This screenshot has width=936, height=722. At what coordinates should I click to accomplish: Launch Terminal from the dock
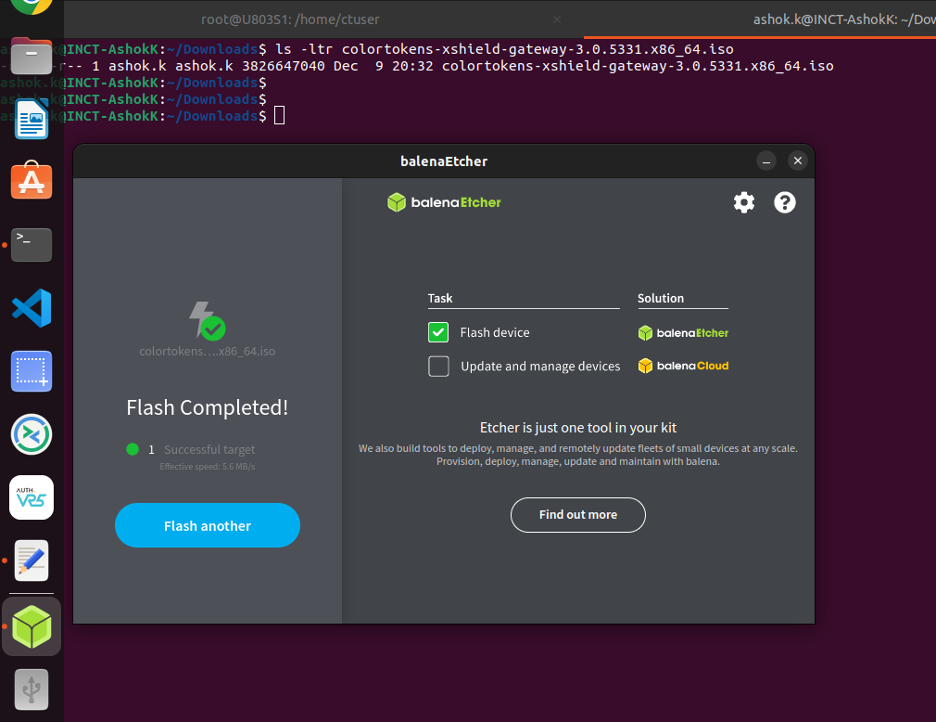[31, 244]
